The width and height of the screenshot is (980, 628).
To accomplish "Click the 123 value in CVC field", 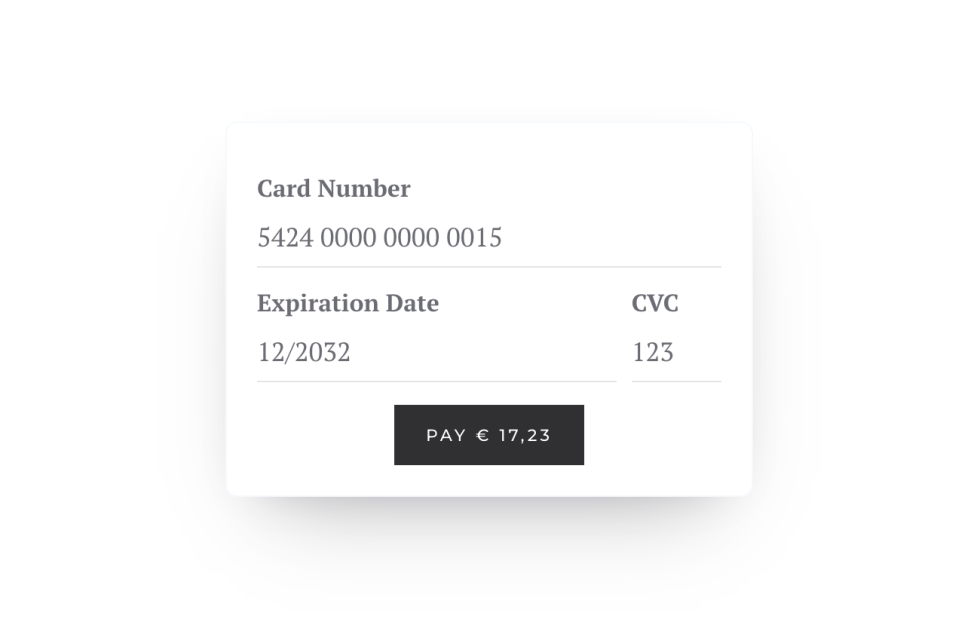I will [x=653, y=352].
